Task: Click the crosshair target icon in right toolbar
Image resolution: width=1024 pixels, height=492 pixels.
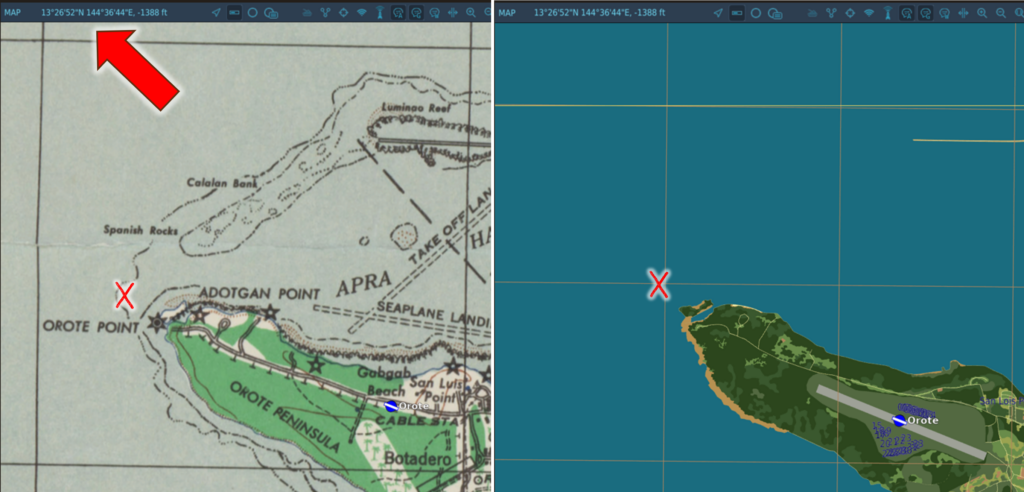Action: pos(850,13)
